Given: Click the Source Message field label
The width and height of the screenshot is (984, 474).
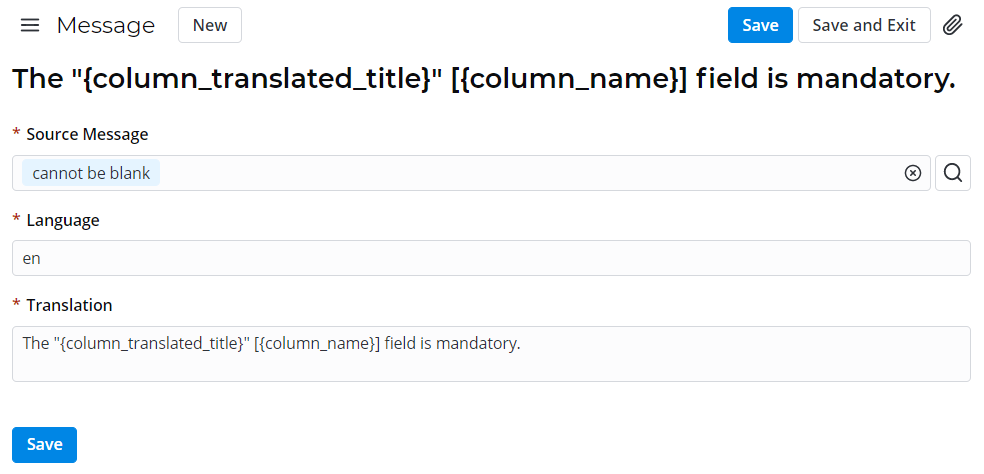Looking at the screenshot, I should tap(87, 134).
